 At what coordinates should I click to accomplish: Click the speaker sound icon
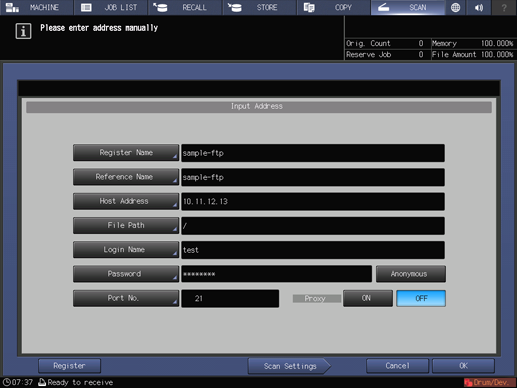click(x=479, y=7)
